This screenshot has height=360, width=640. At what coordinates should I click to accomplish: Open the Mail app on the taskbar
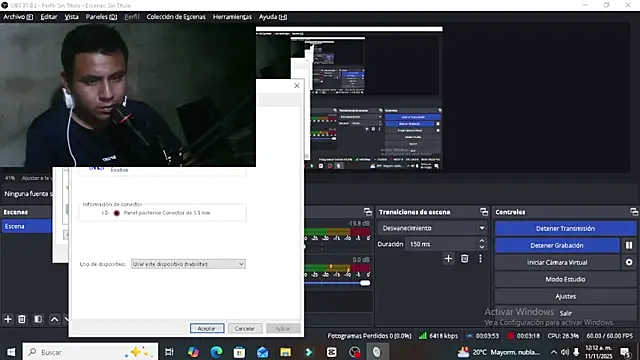[262, 352]
